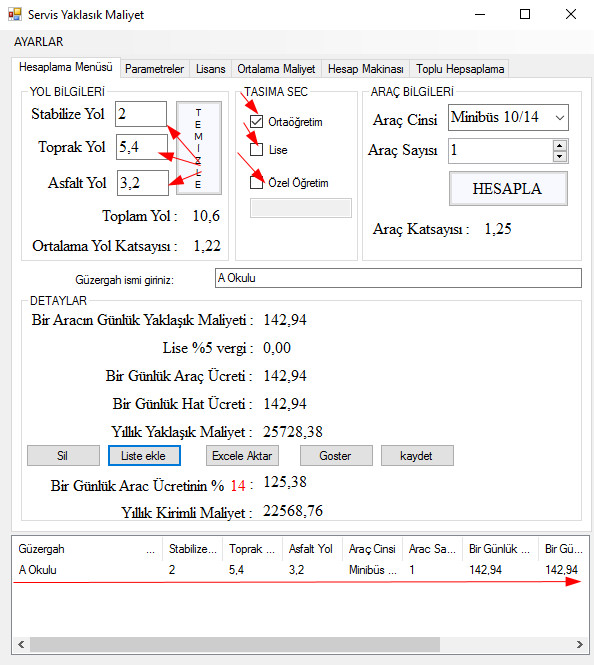
Task: Click the disabled field under Özel Öğretim
Action: tap(301, 208)
